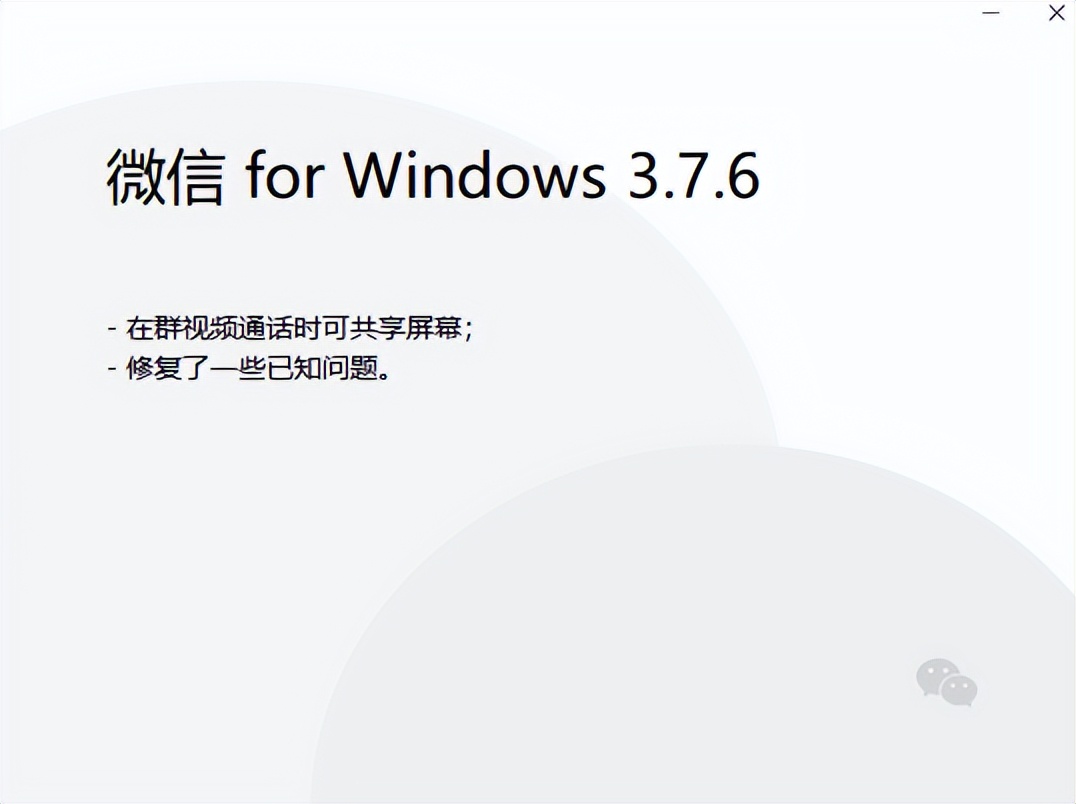1076x804 pixels.
Task: Click the 修复了 text in second note
Action: coord(167,368)
